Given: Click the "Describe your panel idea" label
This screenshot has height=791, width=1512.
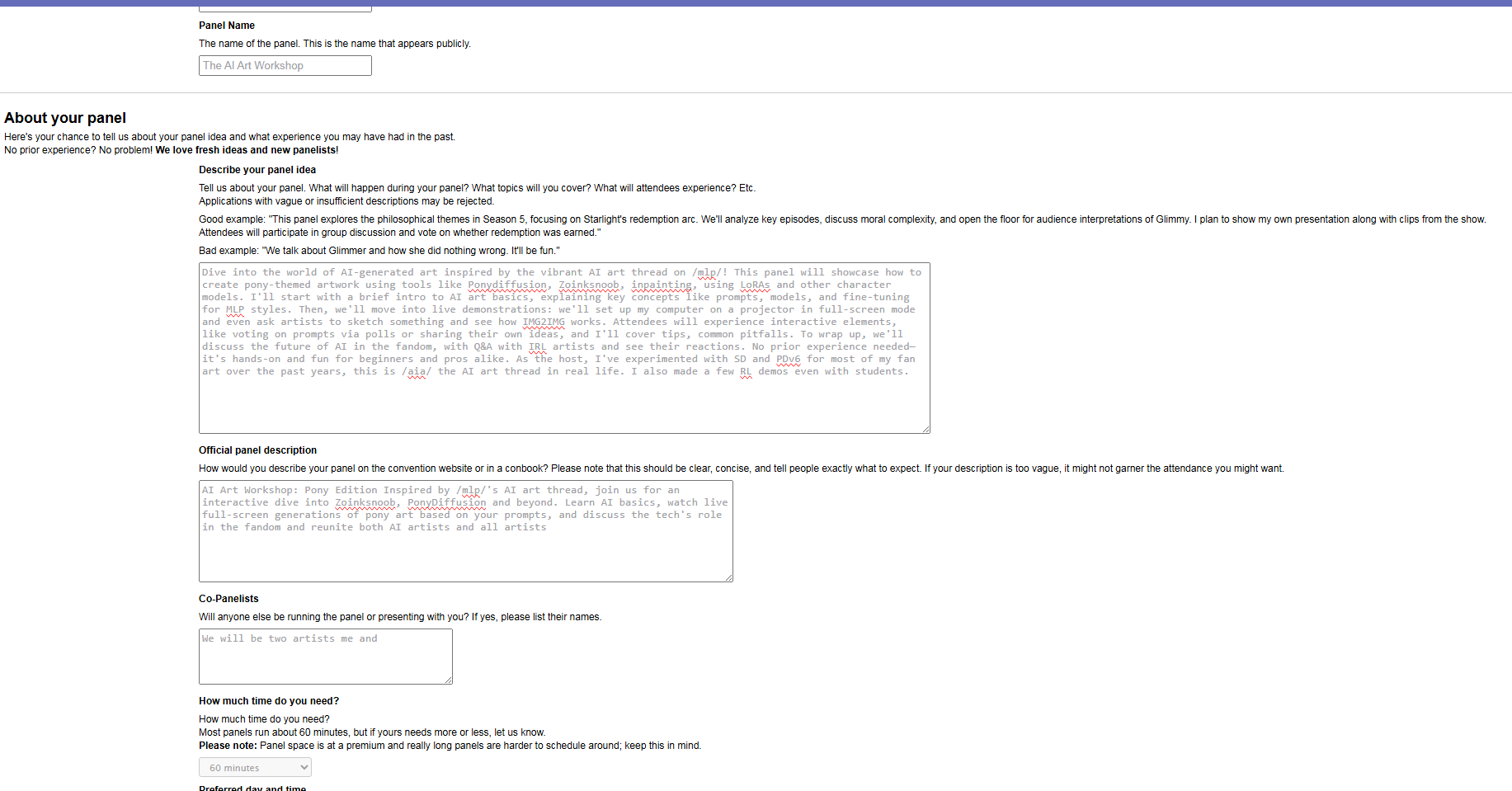Looking at the screenshot, I should (257, 170).
